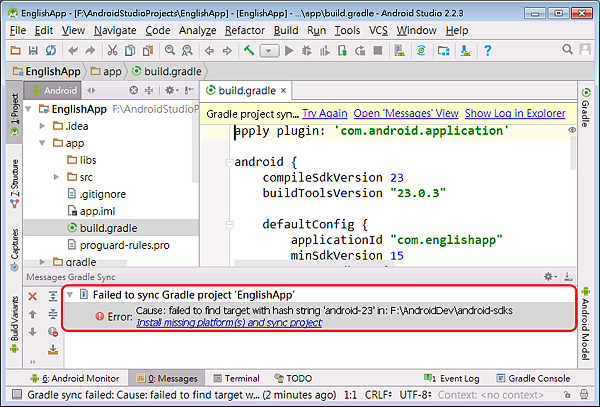Collapse the EnglishApp root tree node
600x407 pixels.
click(28, 109)
